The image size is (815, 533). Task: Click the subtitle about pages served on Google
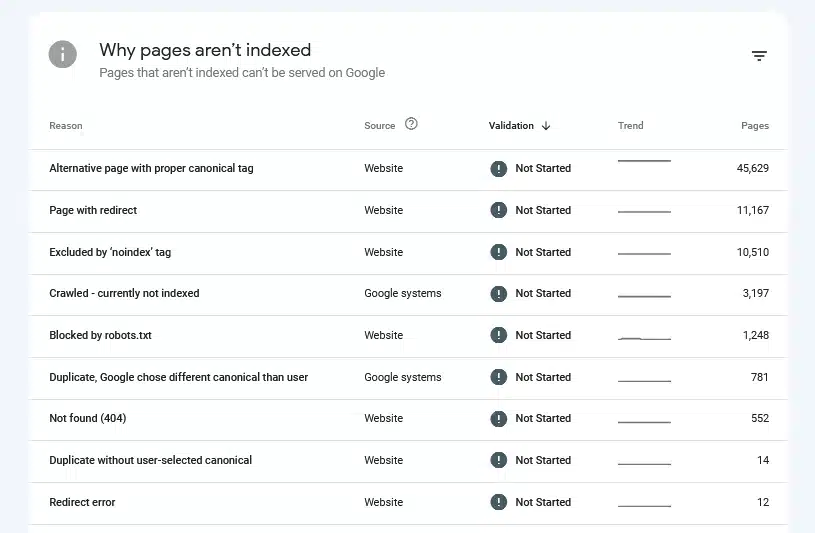click(242, 73)
